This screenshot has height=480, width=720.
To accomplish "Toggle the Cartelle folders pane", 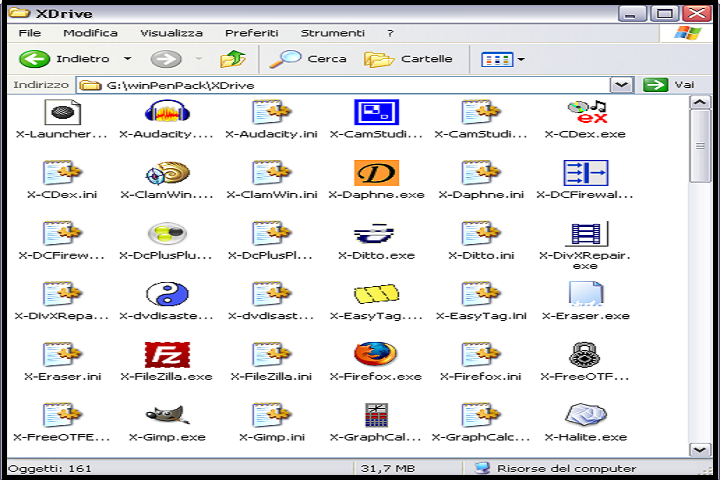I will [x=409, y=59].
